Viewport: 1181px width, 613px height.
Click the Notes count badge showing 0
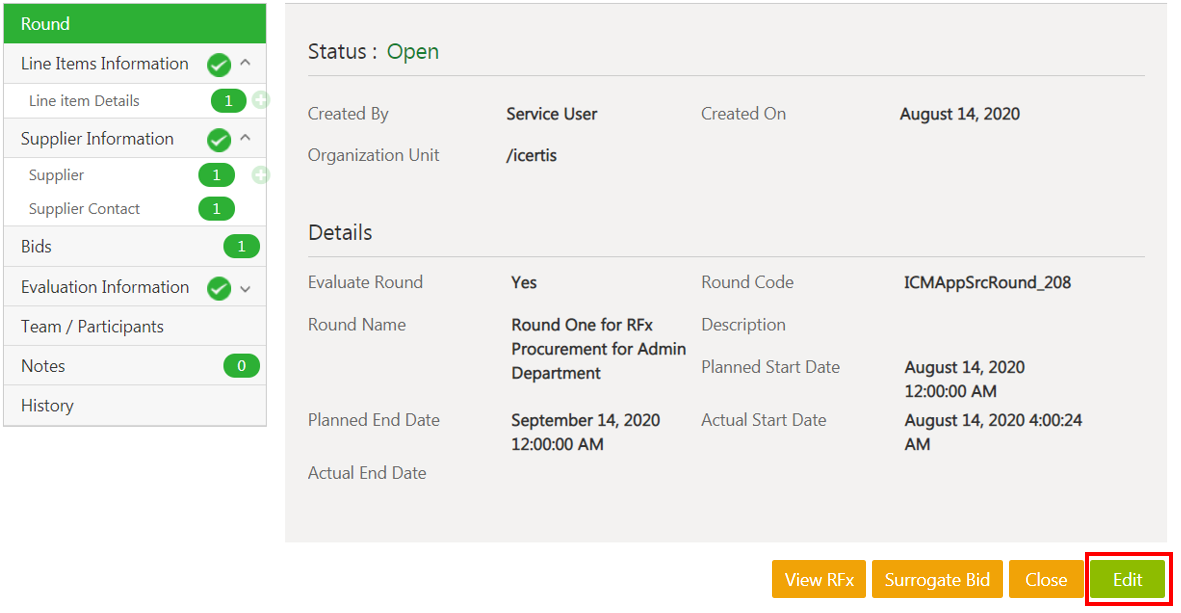[x=241, y=366]
